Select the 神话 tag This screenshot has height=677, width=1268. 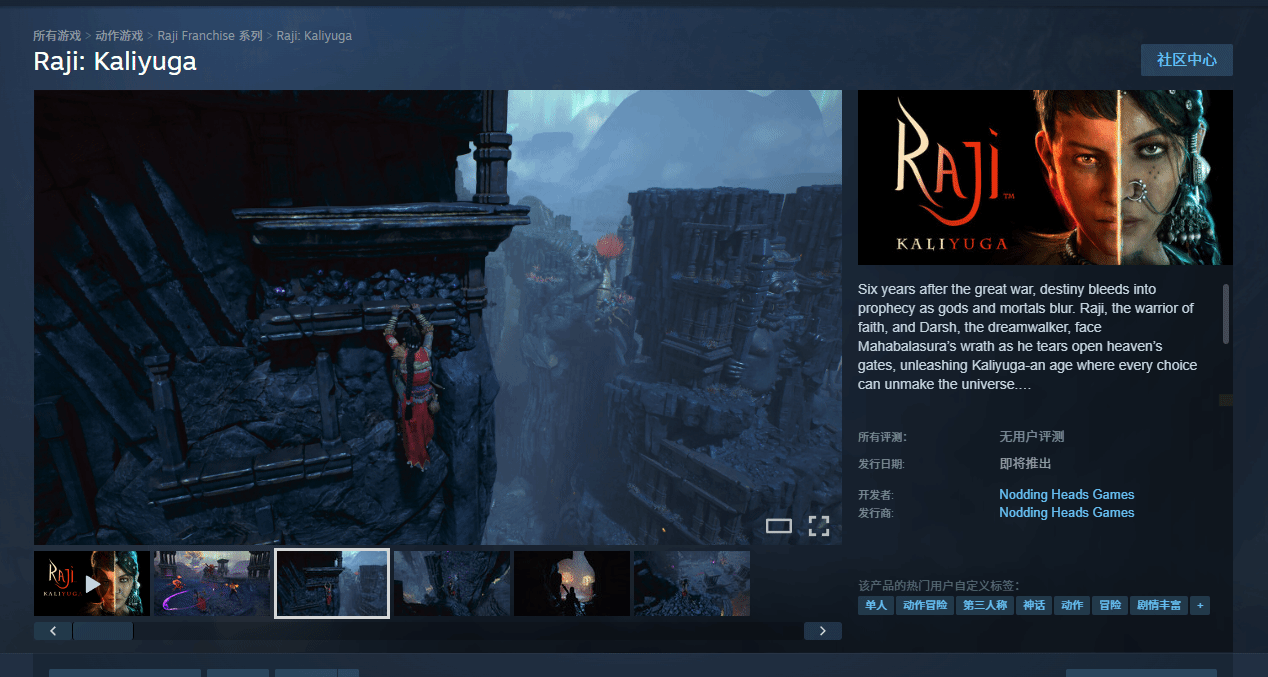pos(1033,605)
